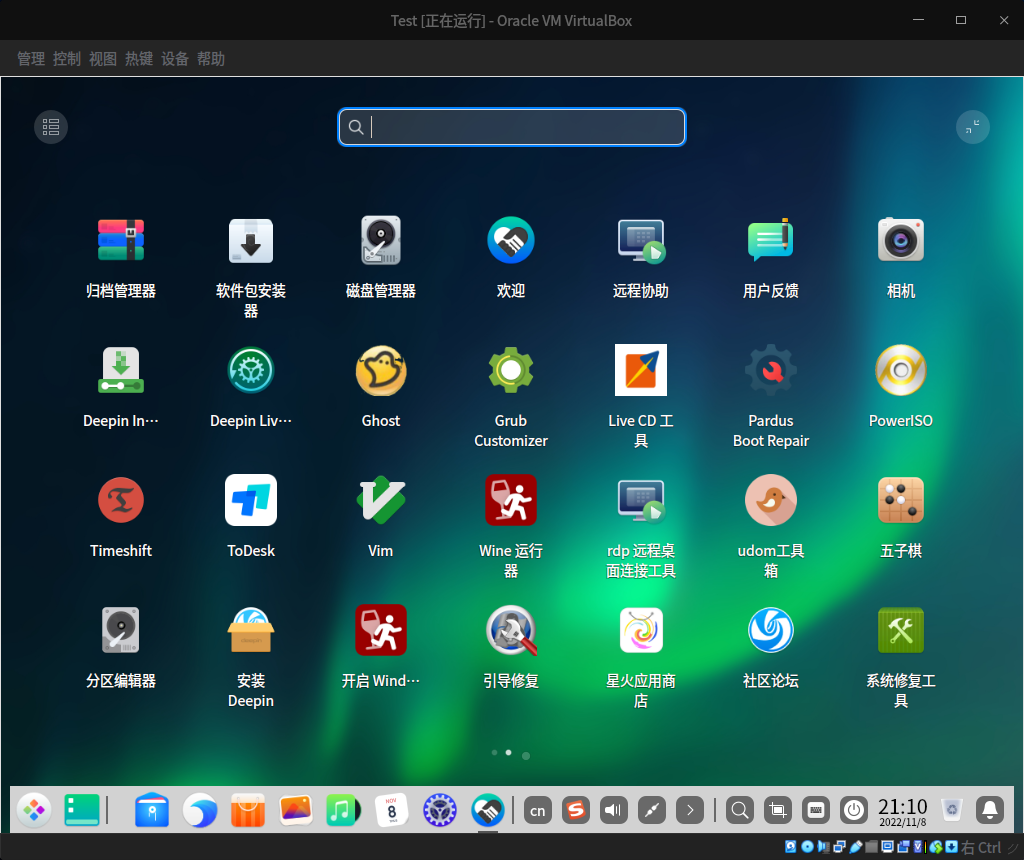
Task: Open Pardus Boot Repair
Action: click(x=771, y=370)
